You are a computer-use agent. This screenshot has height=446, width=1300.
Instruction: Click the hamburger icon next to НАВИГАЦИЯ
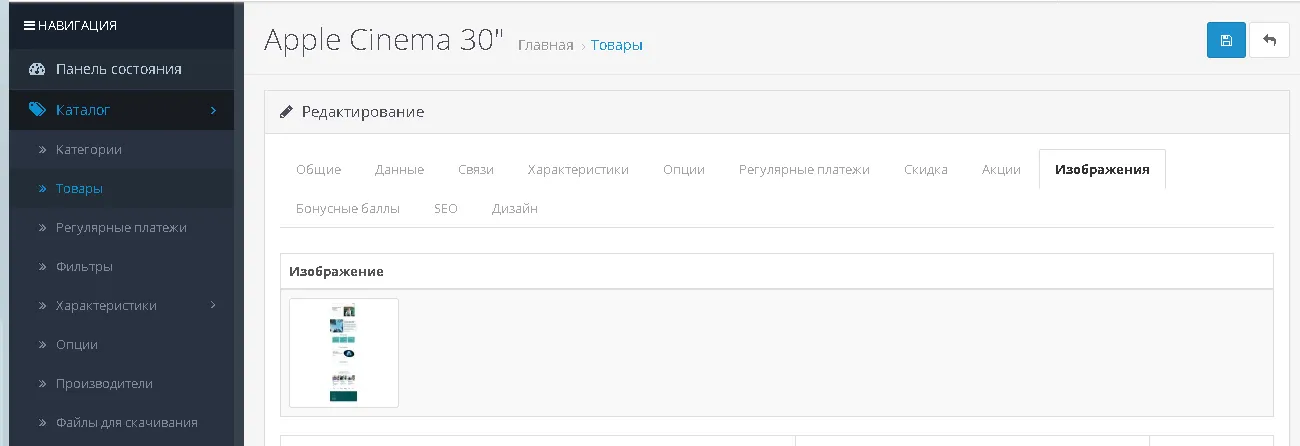(x=29, y=25)
